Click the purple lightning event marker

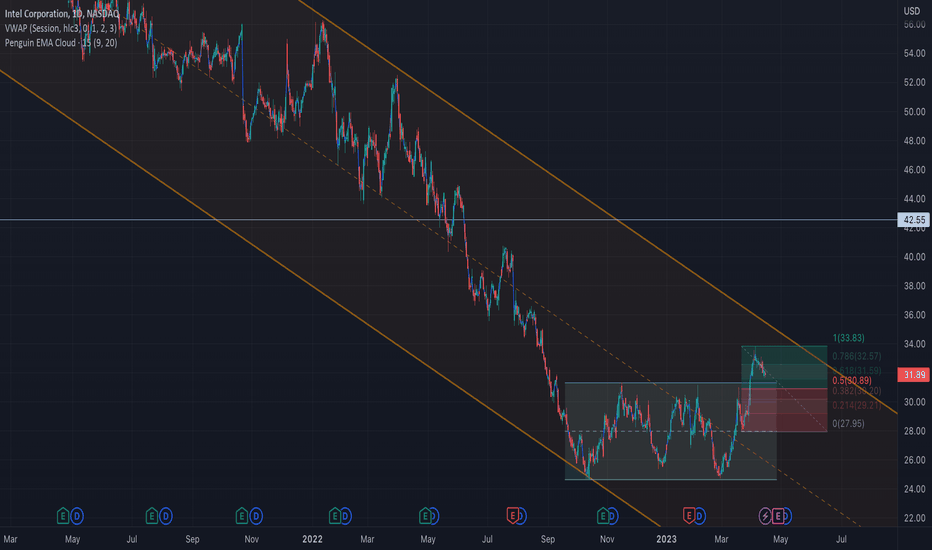pyautogui.click(x=765, y=516)
